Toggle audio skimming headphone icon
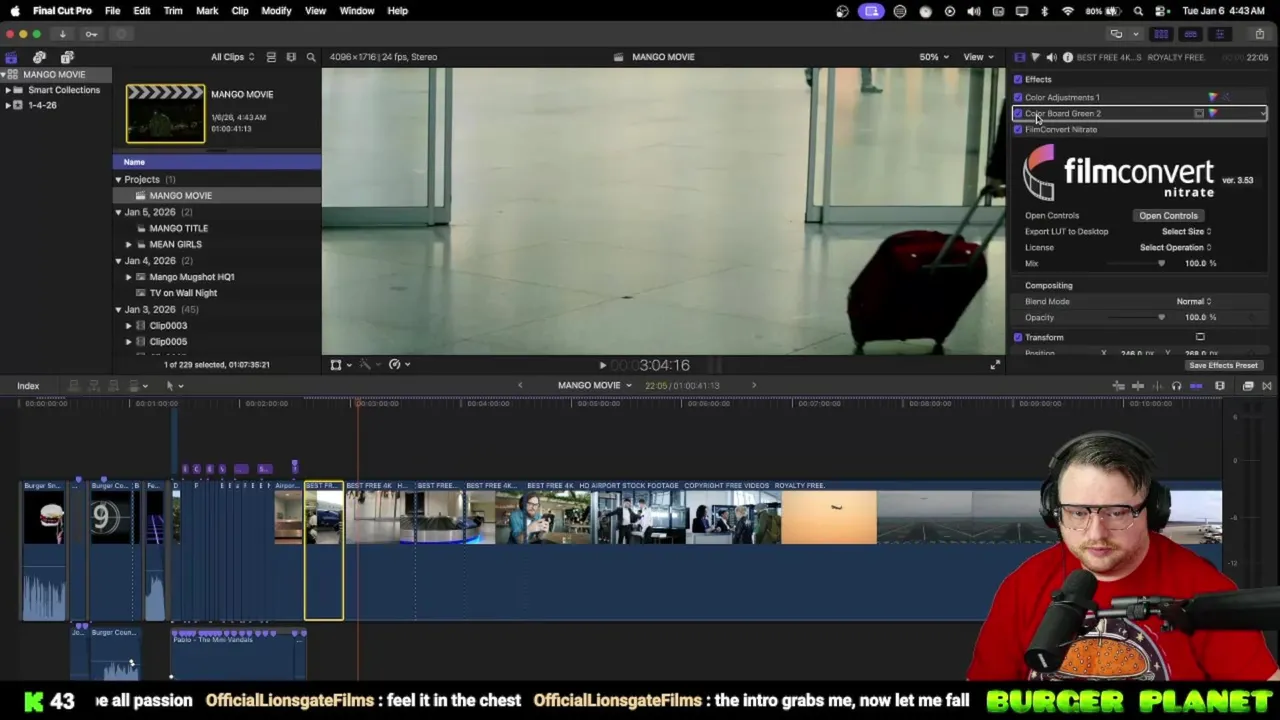Screen dimensions: 1280x720 pyautogui.click(x=1176, y=386)
